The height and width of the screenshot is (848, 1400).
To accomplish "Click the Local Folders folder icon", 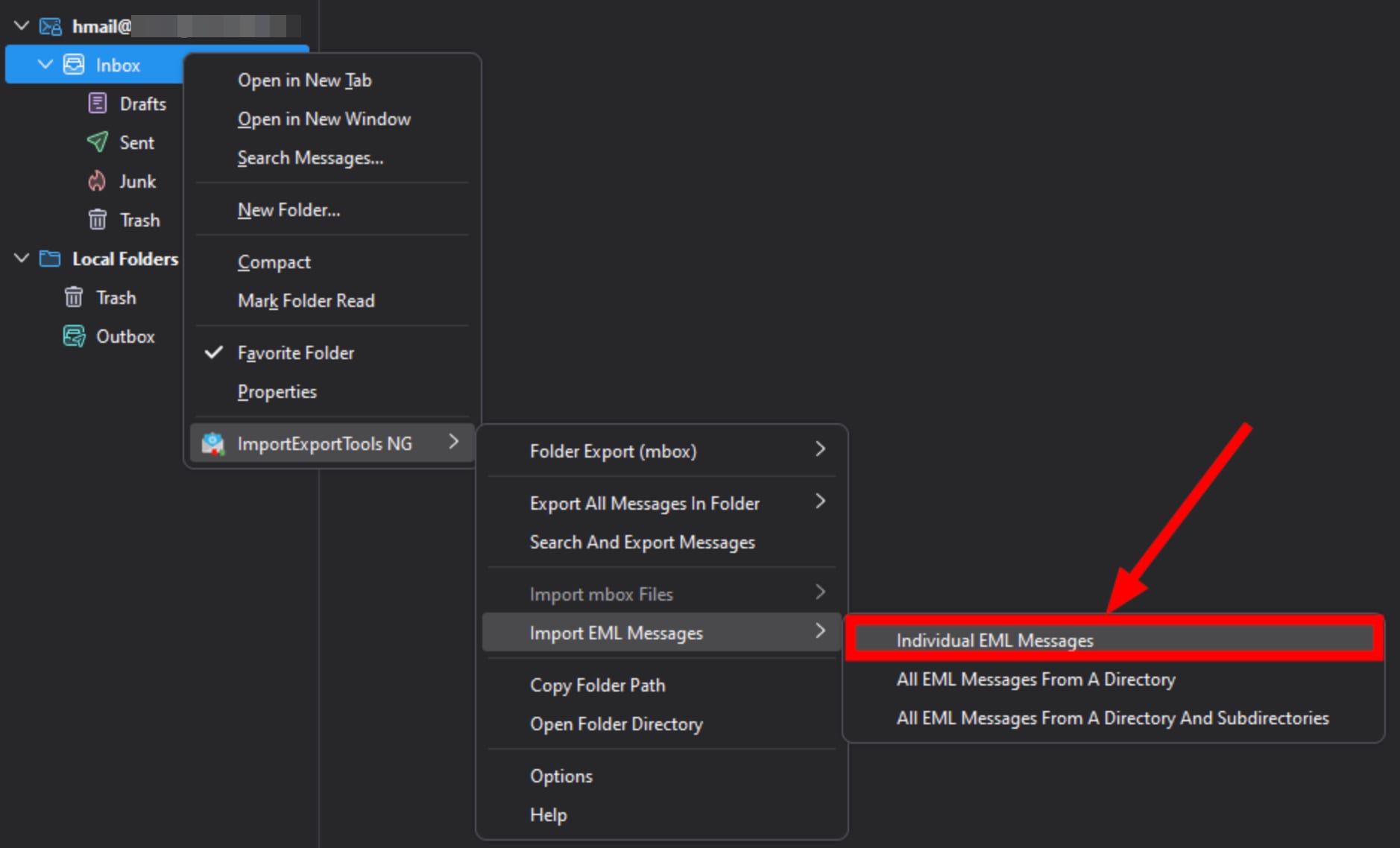I will point(48,259).
